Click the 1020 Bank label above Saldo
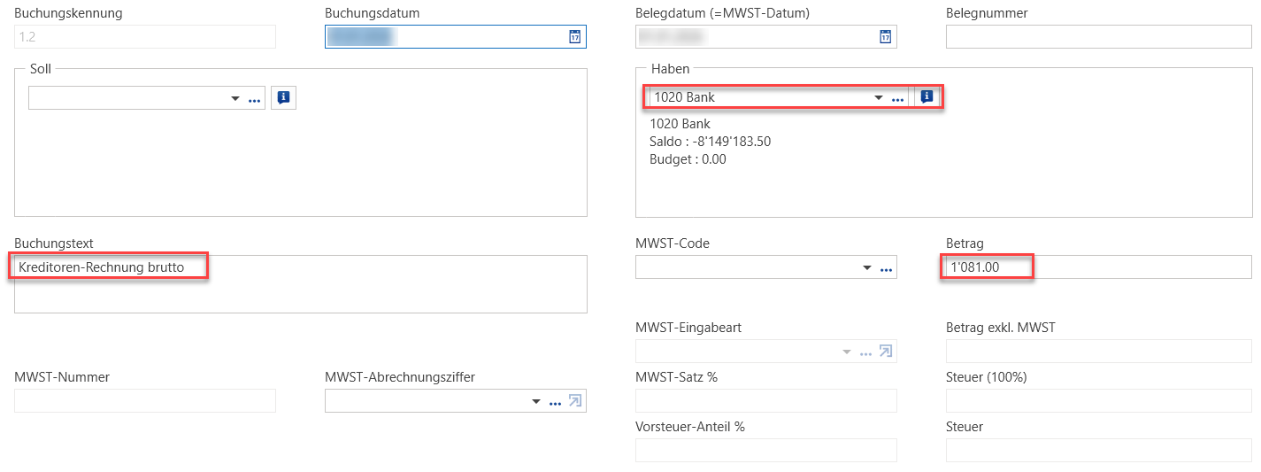The height and width of the screenshot is (472, 1261). click(680, 124)
